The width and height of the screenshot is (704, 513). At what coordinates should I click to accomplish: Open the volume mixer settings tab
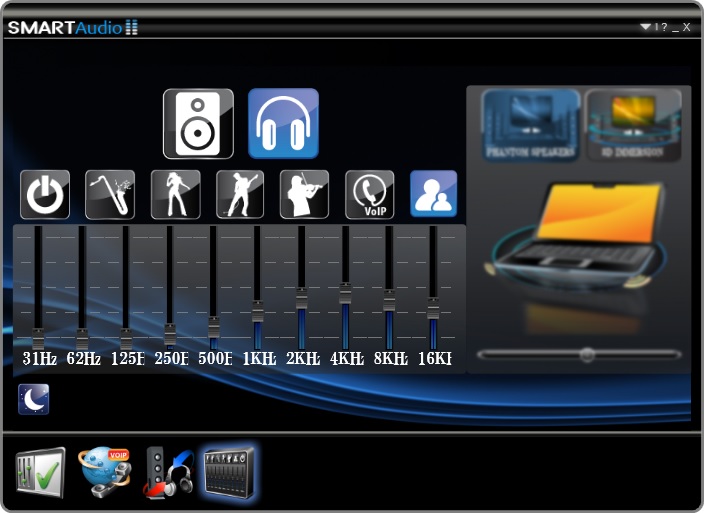click(39, 472)
